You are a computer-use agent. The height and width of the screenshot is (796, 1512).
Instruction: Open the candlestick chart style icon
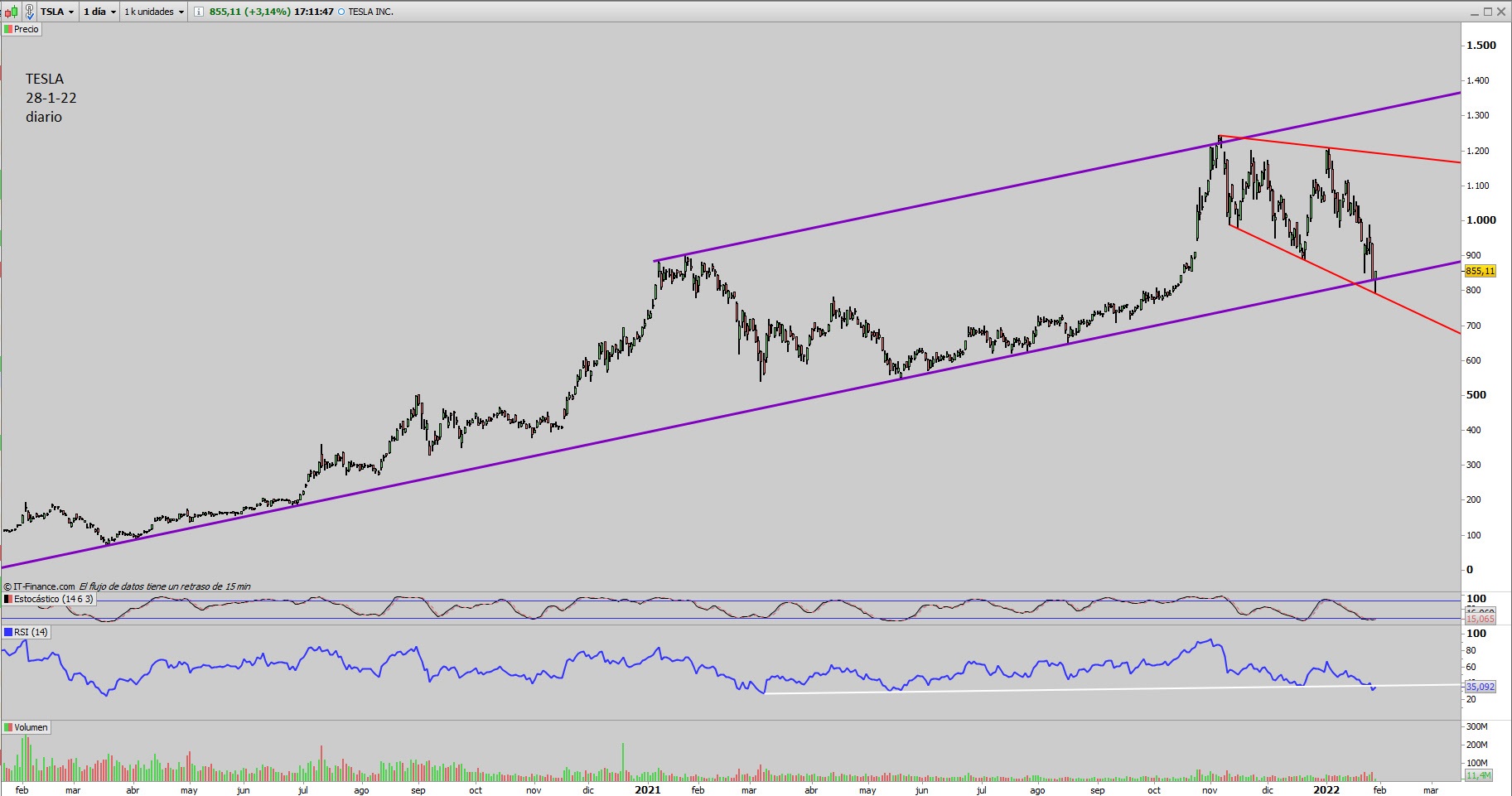[12, 12]
